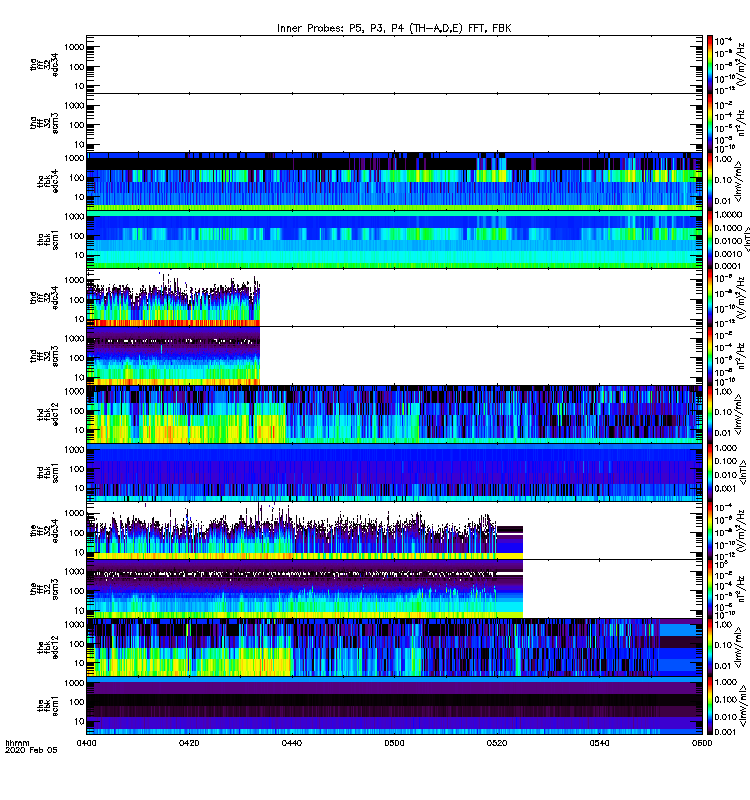Select the the fbk edc12 panel label

(x=48, y=647)
